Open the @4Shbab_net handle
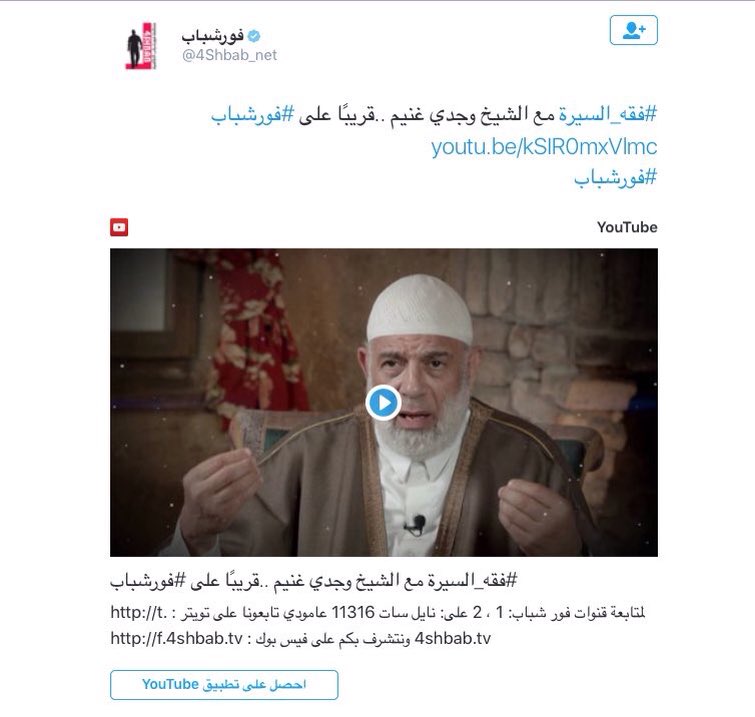This screenshot has height=717, width=755. click(229, 55)
